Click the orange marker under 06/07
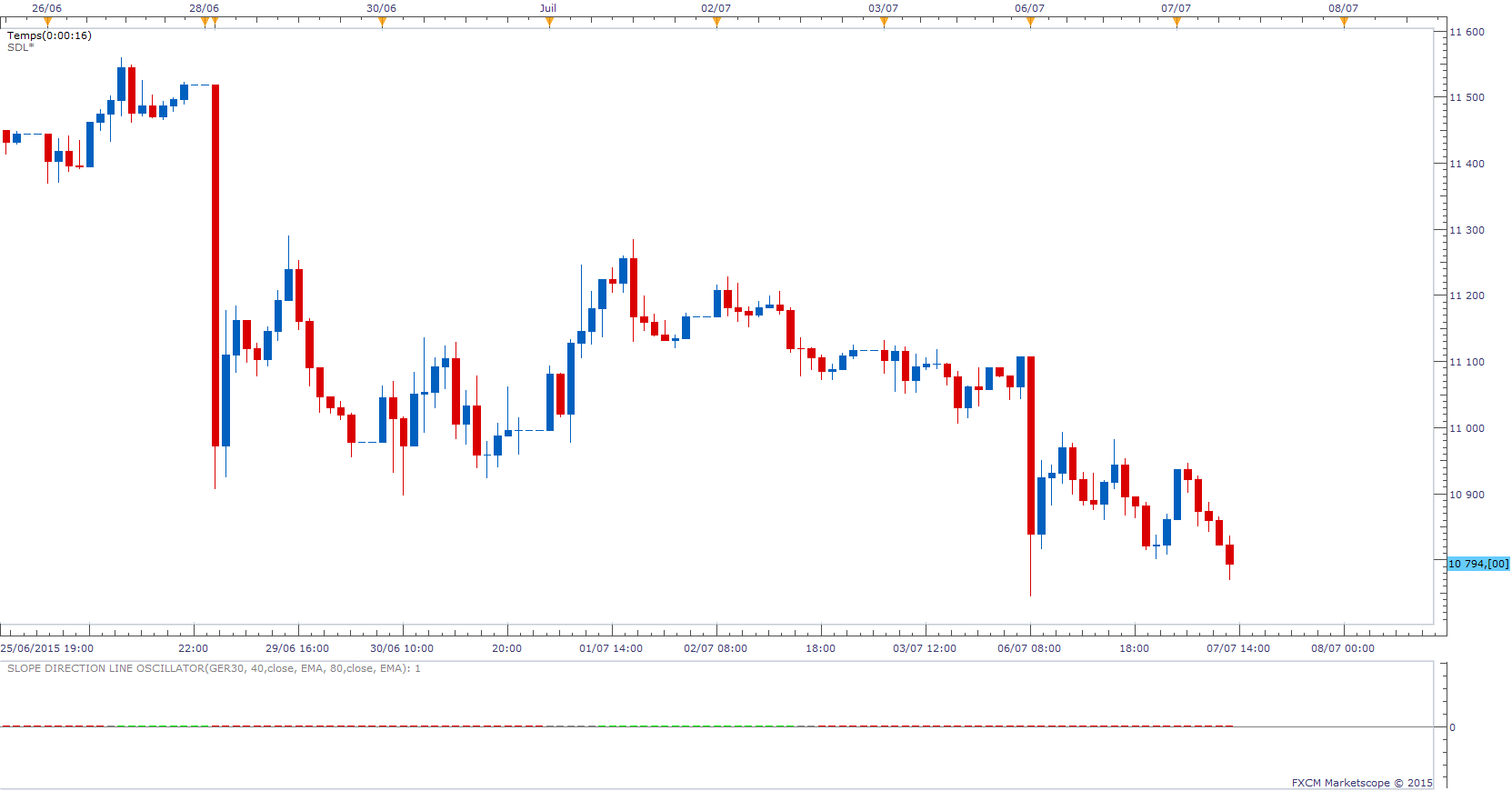Image resolution: width=1512 pixels, height=791 pixels. coord(1030,22)
